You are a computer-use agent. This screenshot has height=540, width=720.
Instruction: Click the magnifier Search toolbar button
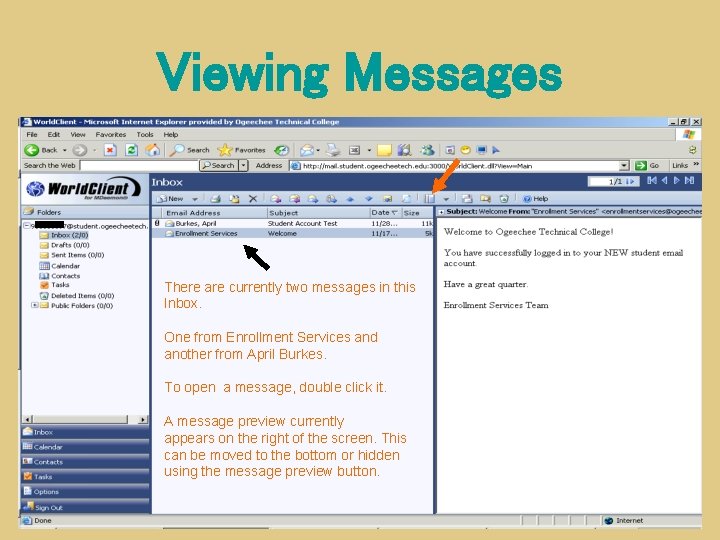pos(190,150)
